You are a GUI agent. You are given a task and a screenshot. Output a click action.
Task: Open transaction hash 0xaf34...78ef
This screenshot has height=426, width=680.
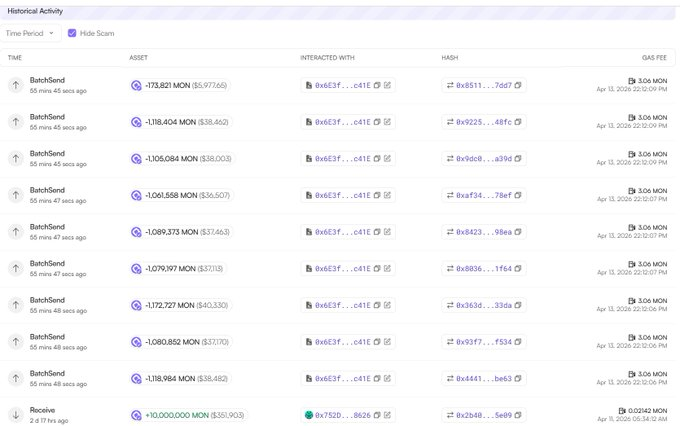pyautogui.click(x=484, y=196)
